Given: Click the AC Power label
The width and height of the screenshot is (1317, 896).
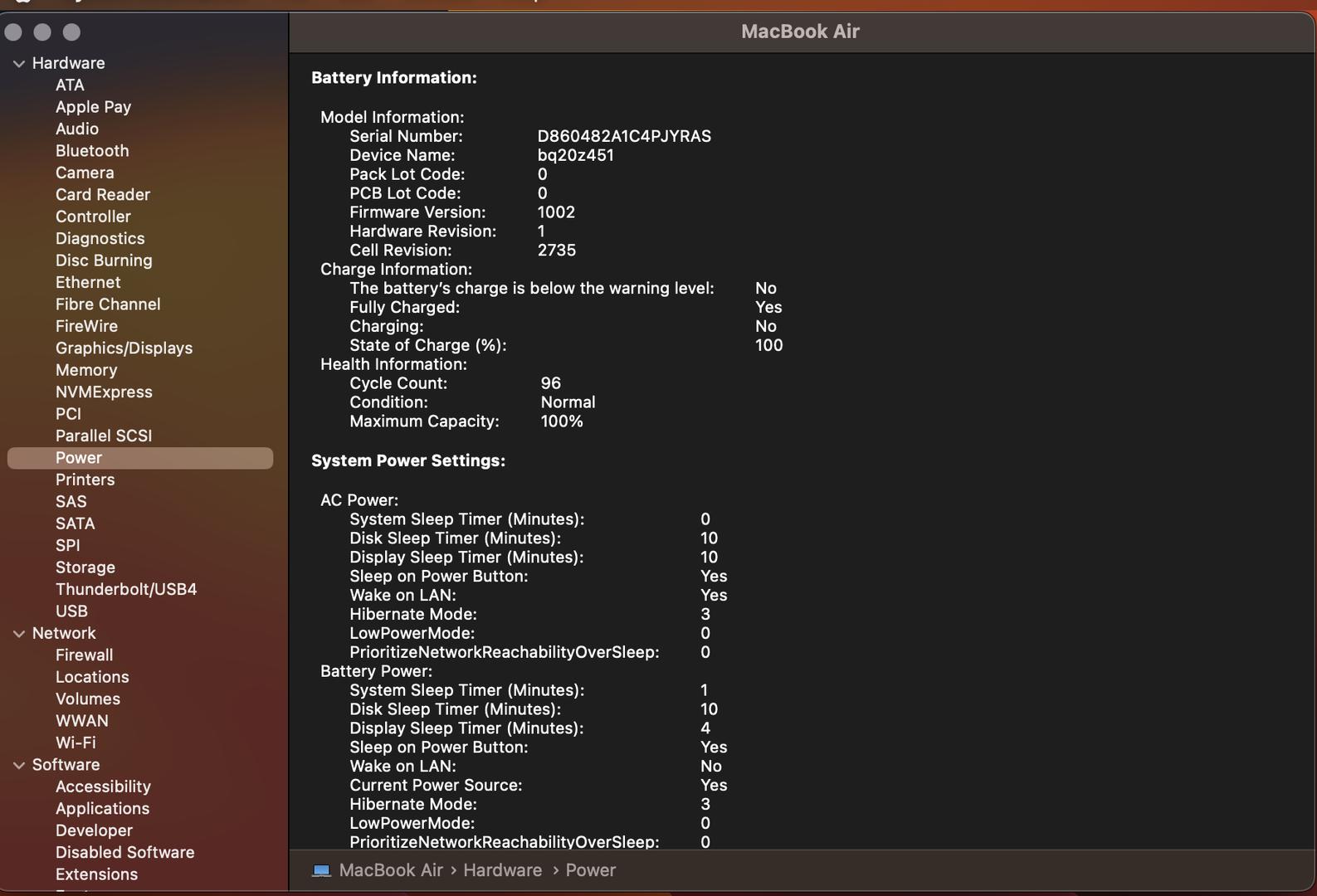Looking at the screenshot, I should [359, 500].
